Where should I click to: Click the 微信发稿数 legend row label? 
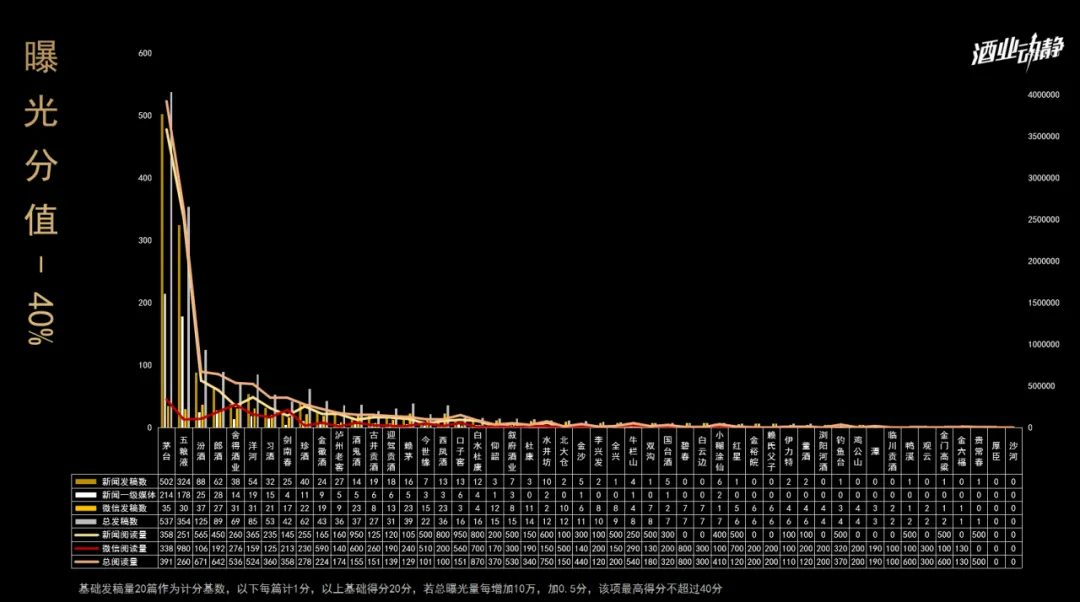124,508
